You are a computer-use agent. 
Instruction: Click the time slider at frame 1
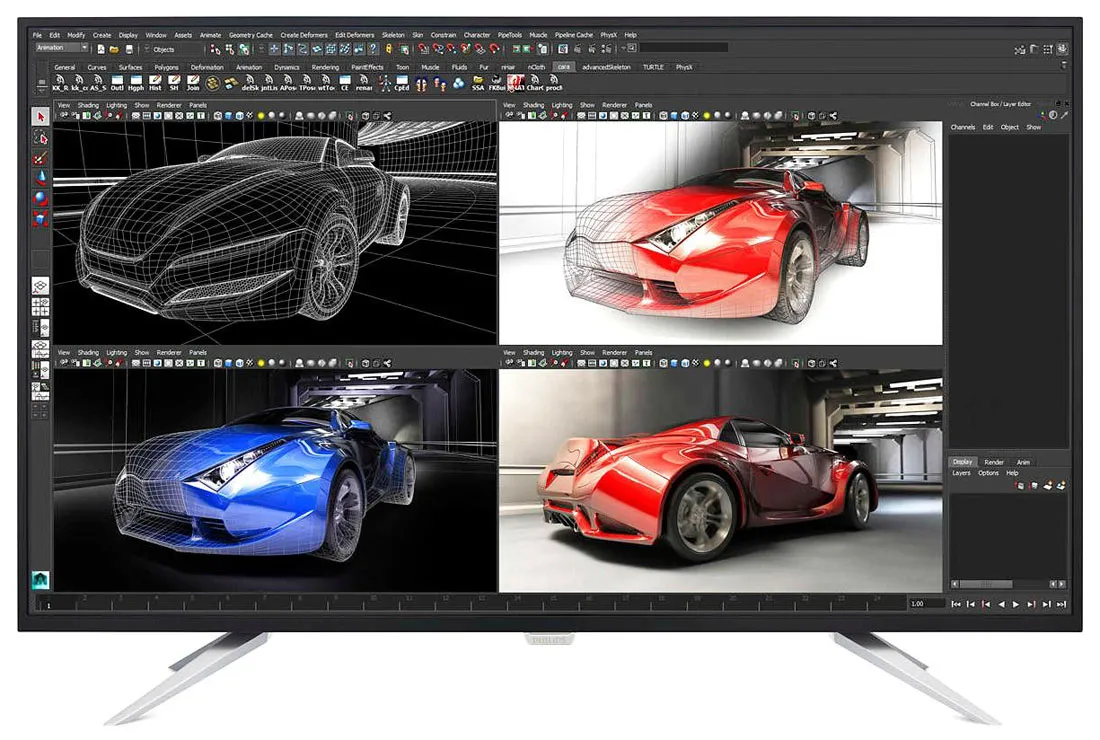48,604
